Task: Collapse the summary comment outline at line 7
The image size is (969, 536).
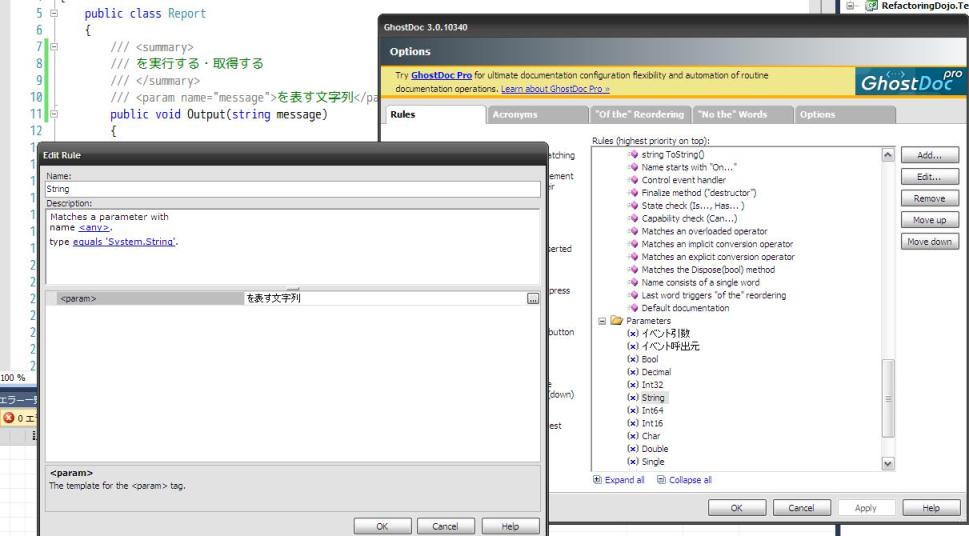Action: pyautogui.click(x=54, y=46)
